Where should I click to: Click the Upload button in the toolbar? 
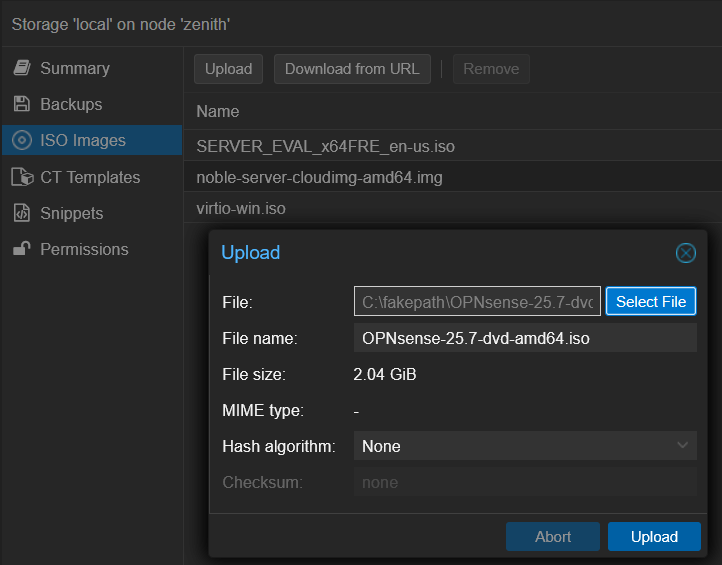228,69
